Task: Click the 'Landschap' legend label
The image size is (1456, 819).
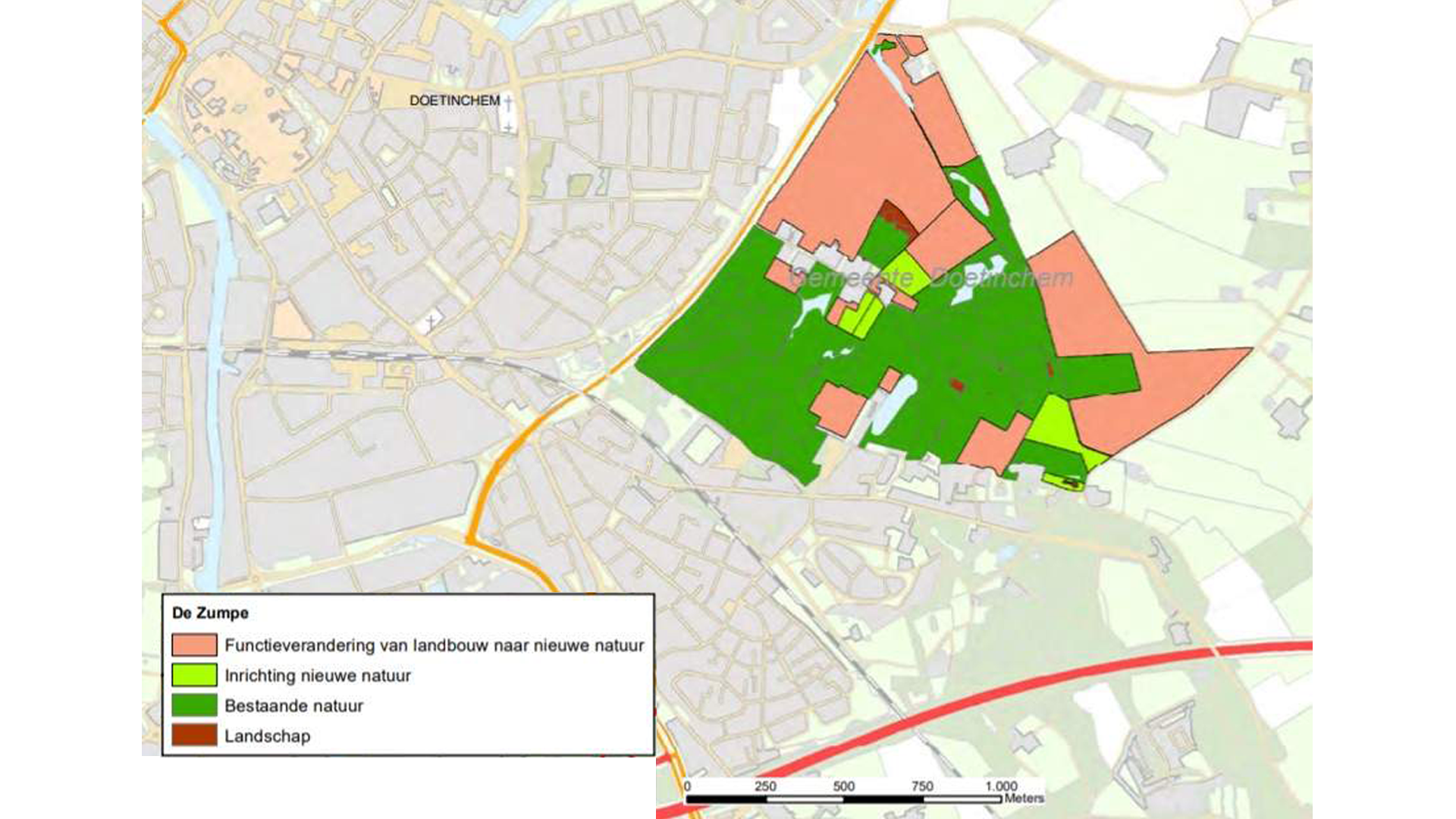Action: coord(268,736)
